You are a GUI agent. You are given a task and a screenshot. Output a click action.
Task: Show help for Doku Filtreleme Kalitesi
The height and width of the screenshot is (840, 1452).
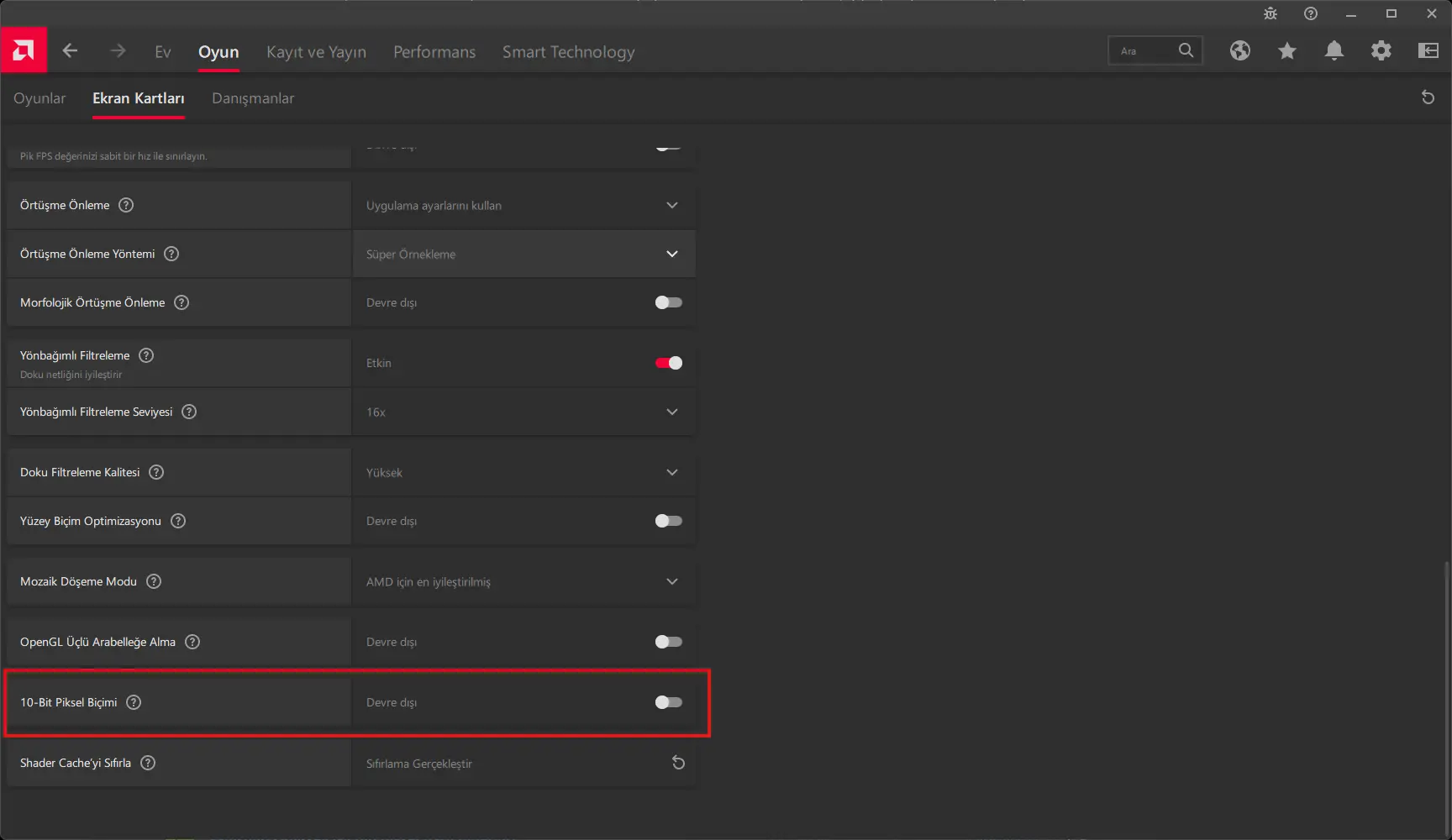(x=156, y=472)
